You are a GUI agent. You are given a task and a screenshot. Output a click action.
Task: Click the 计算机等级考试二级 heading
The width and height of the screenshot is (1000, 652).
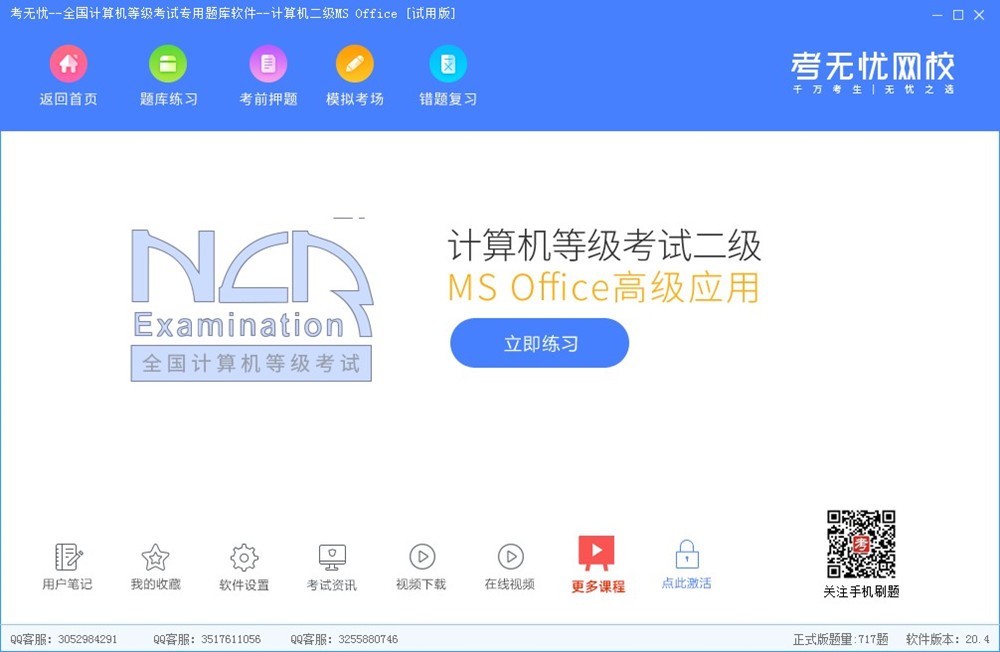(x=604, y=245)
